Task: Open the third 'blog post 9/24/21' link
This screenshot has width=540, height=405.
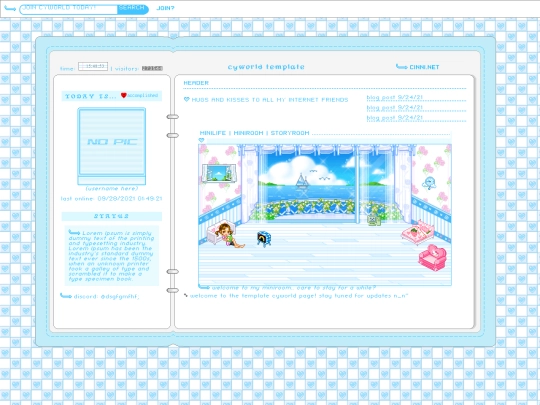Action: click(394, 117)
